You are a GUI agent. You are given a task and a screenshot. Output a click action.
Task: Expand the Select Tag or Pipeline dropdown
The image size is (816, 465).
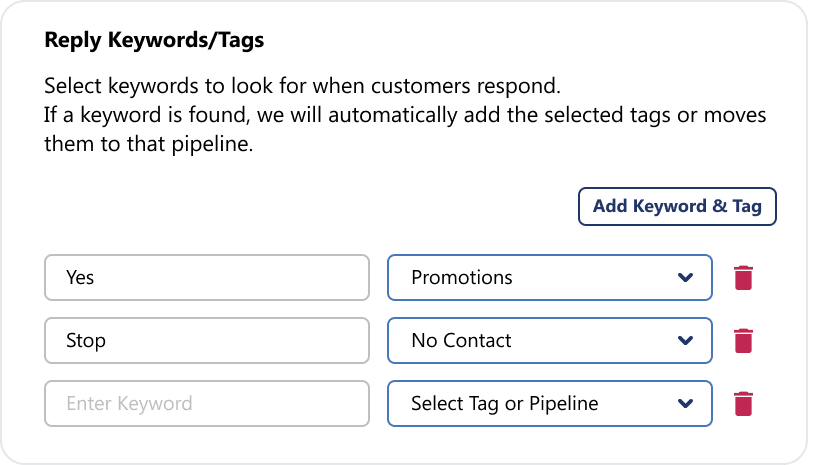(550, 404)
